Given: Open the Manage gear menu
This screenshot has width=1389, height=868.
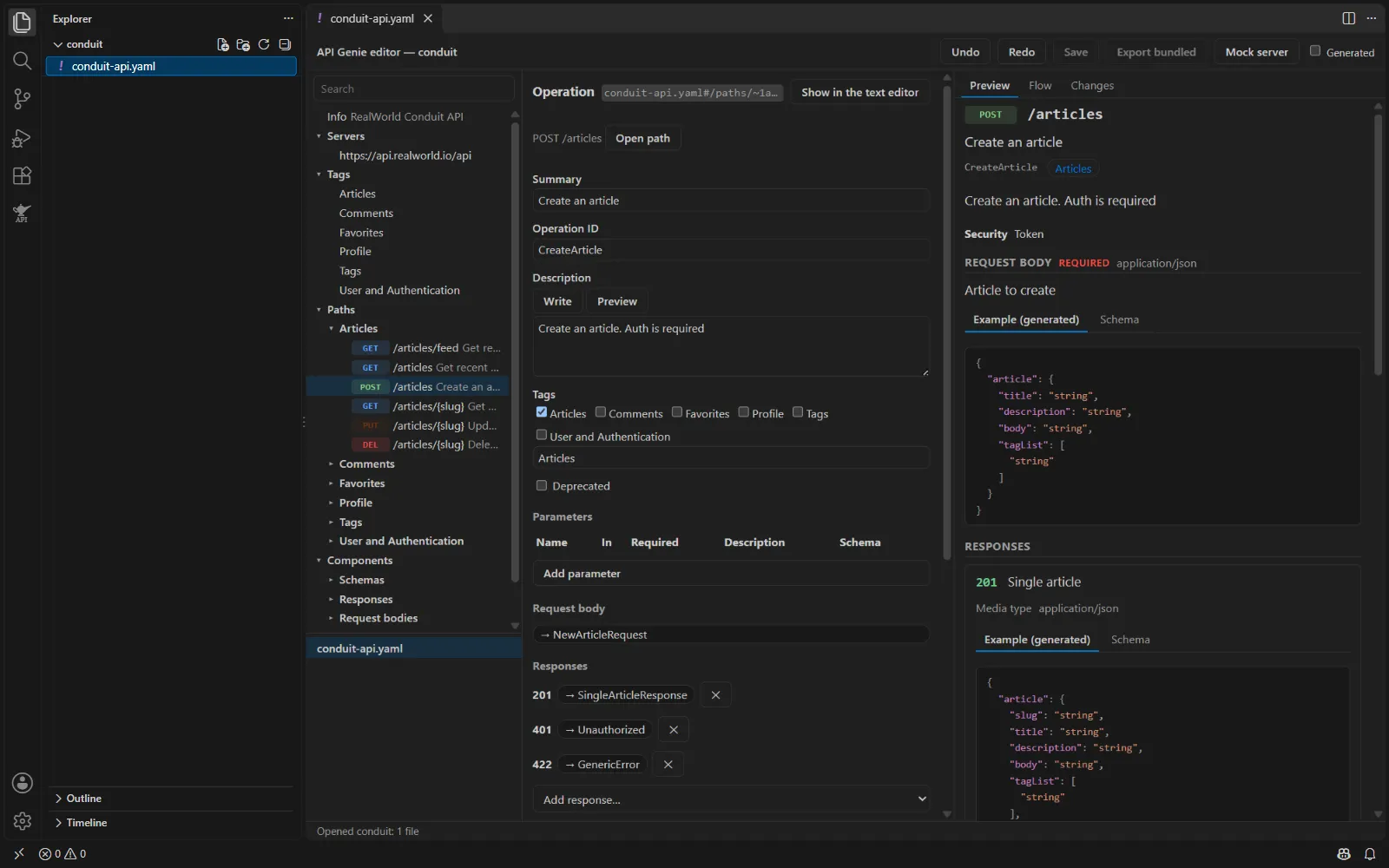Looking at the screenshot, I should pos(23,821).
